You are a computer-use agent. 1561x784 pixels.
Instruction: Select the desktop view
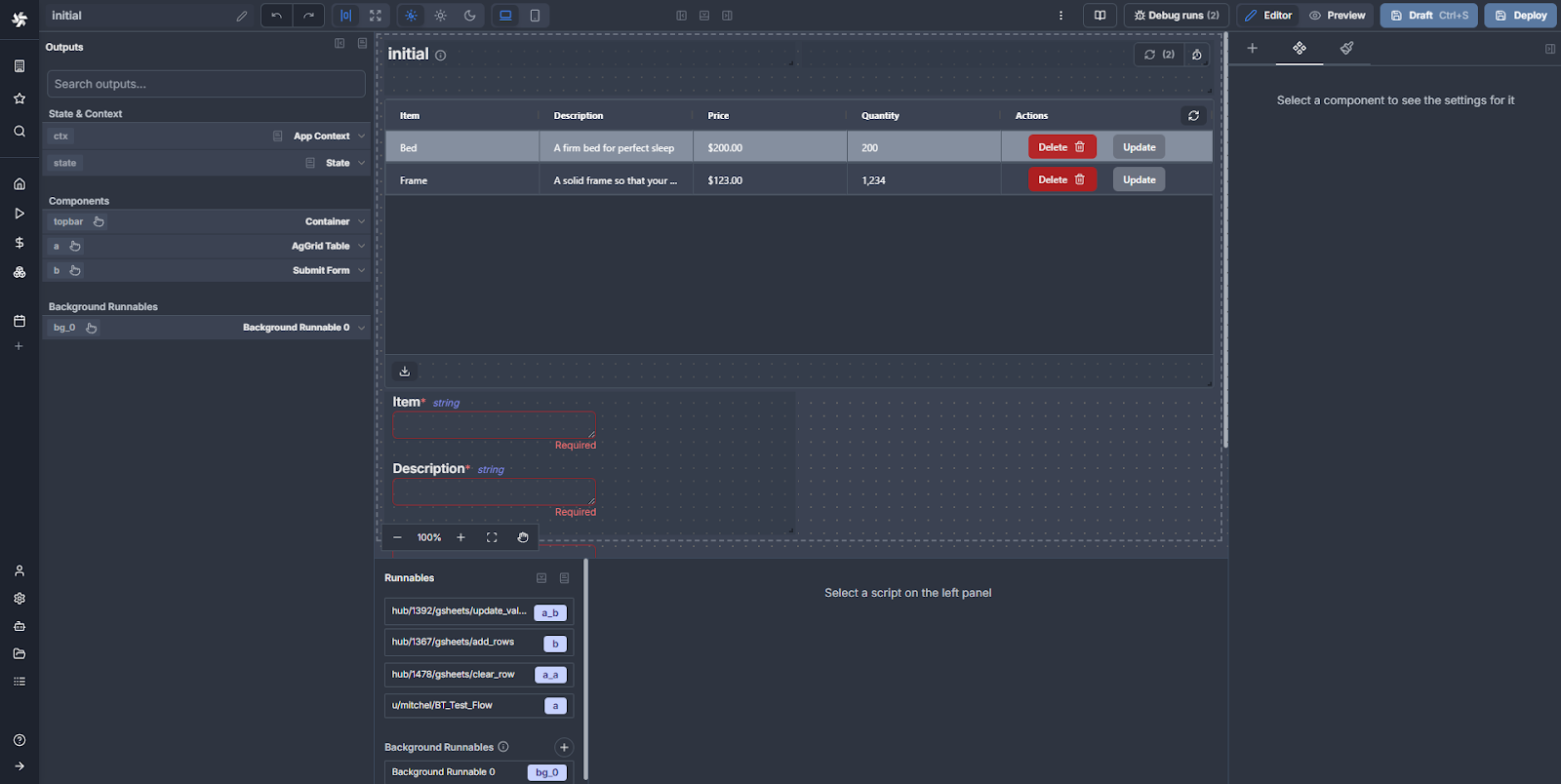point(505,16)
